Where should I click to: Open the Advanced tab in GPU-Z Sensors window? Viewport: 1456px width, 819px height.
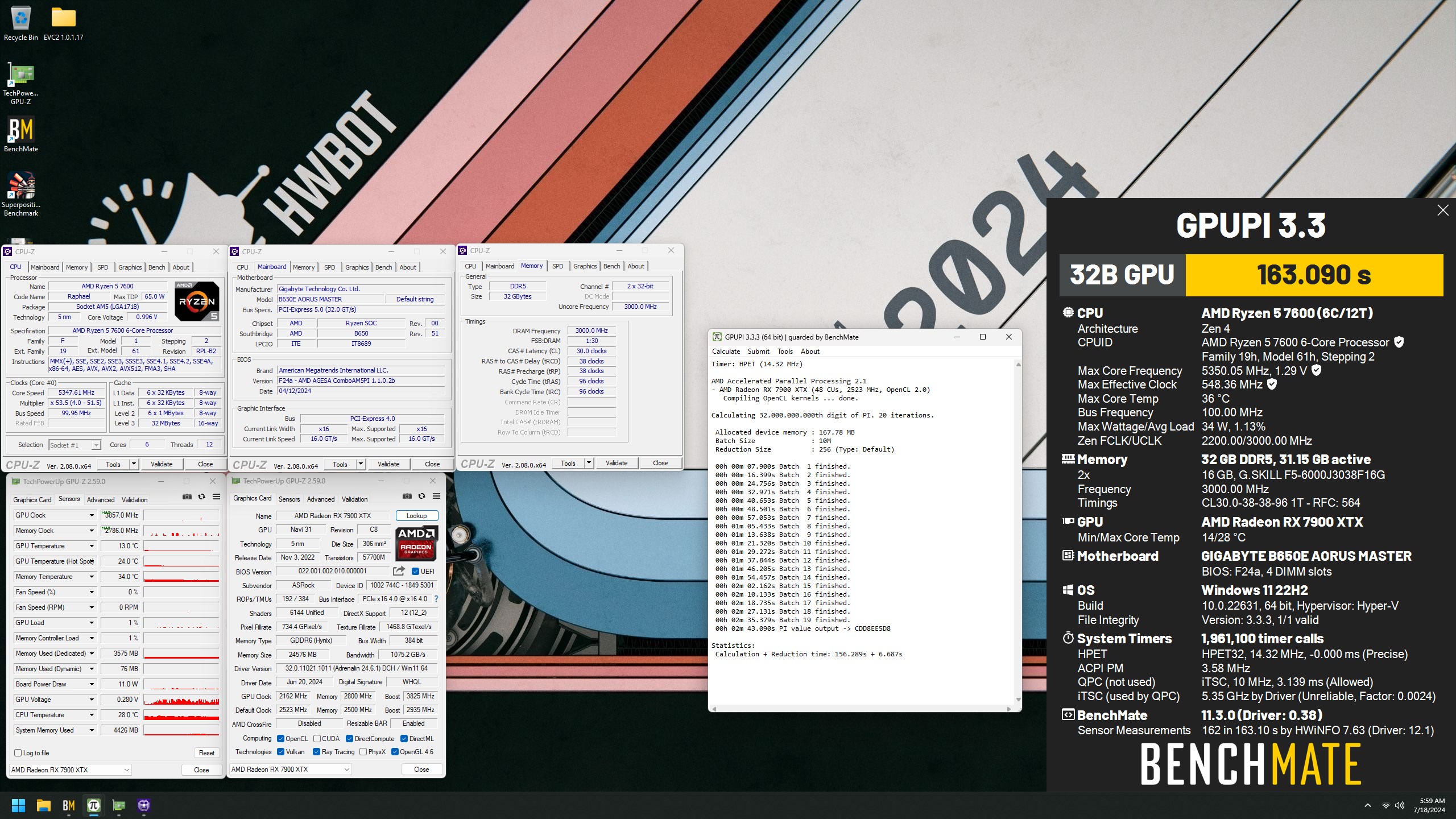tap(101, 500)
